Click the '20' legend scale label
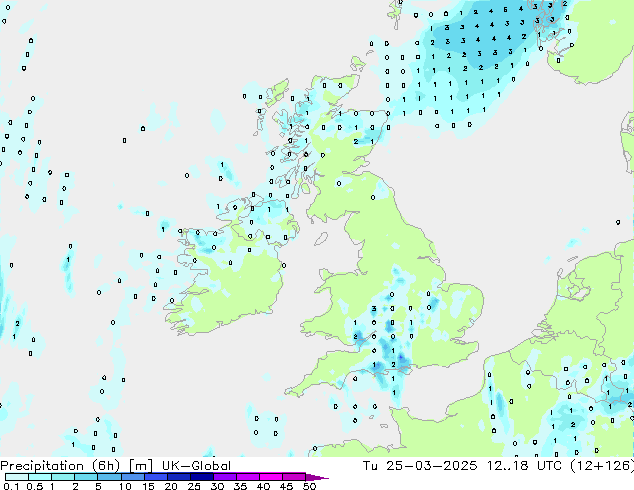The height and width of the screenshot is (490, 634). (171, 486)
